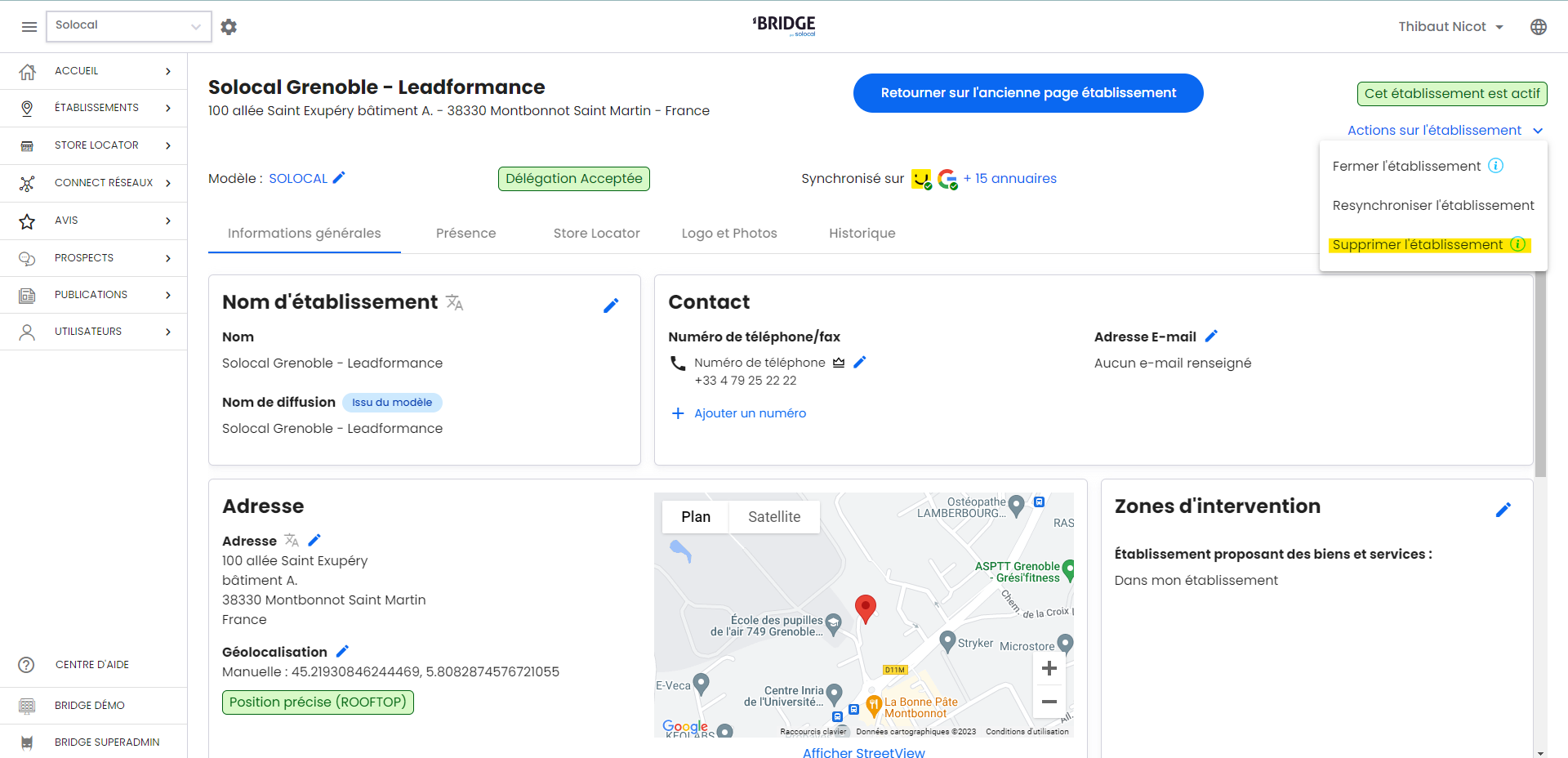Viewport: 1568px width, 758px height.
Task: Switch the map to Satellite view
Action: pyautogui.click(x=773, y=517)
